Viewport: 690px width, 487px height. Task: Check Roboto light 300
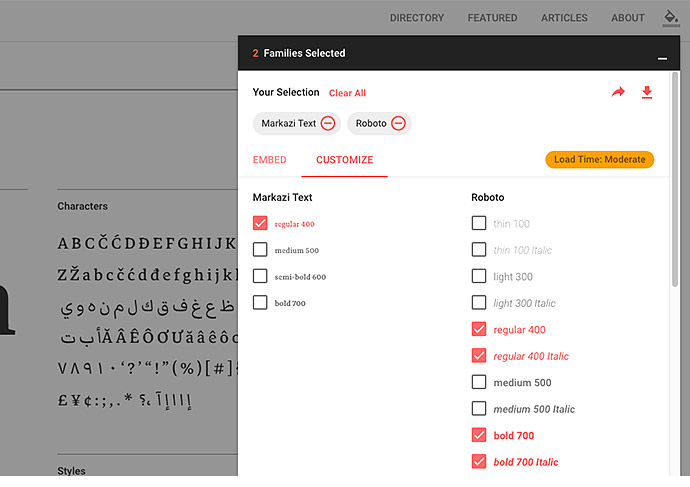coord(479,276)
